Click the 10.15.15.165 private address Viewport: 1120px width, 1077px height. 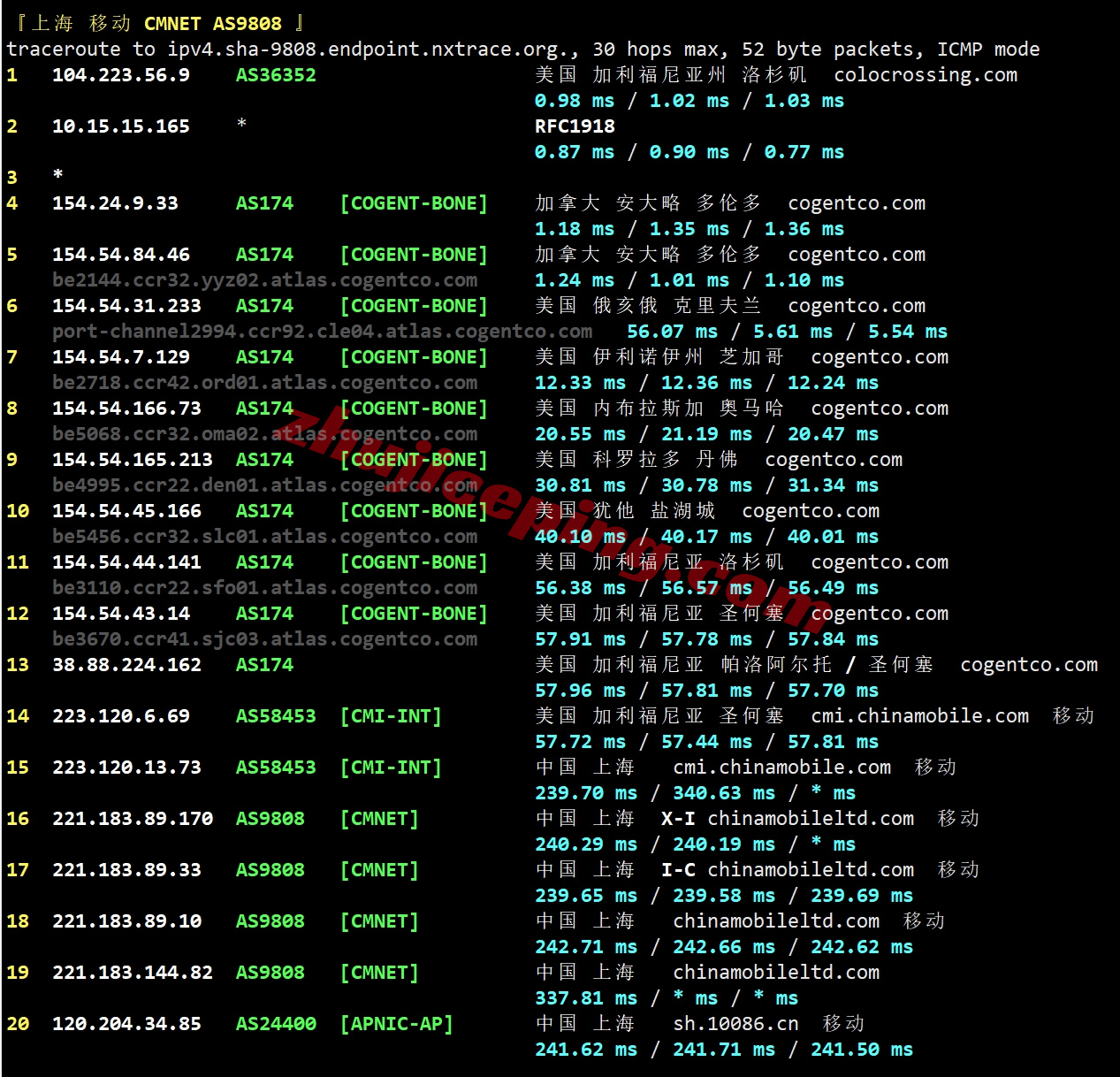121,126
